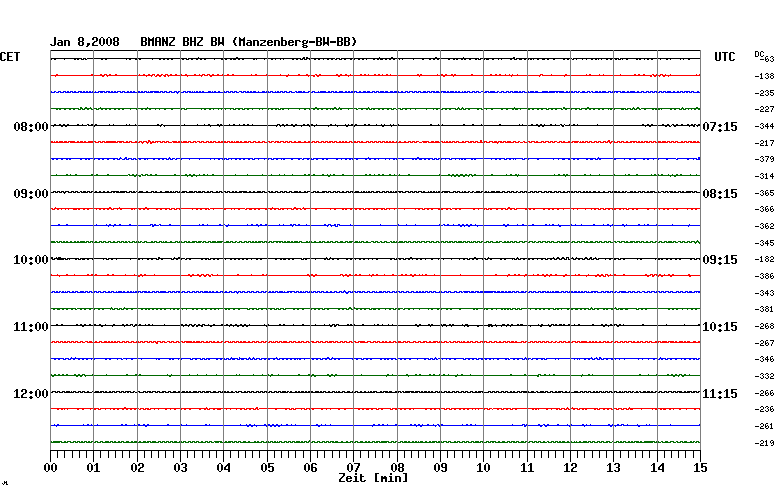Click the DC offset value -362
The height and width of the screenshot is (494, 780).
pos(765,226)
